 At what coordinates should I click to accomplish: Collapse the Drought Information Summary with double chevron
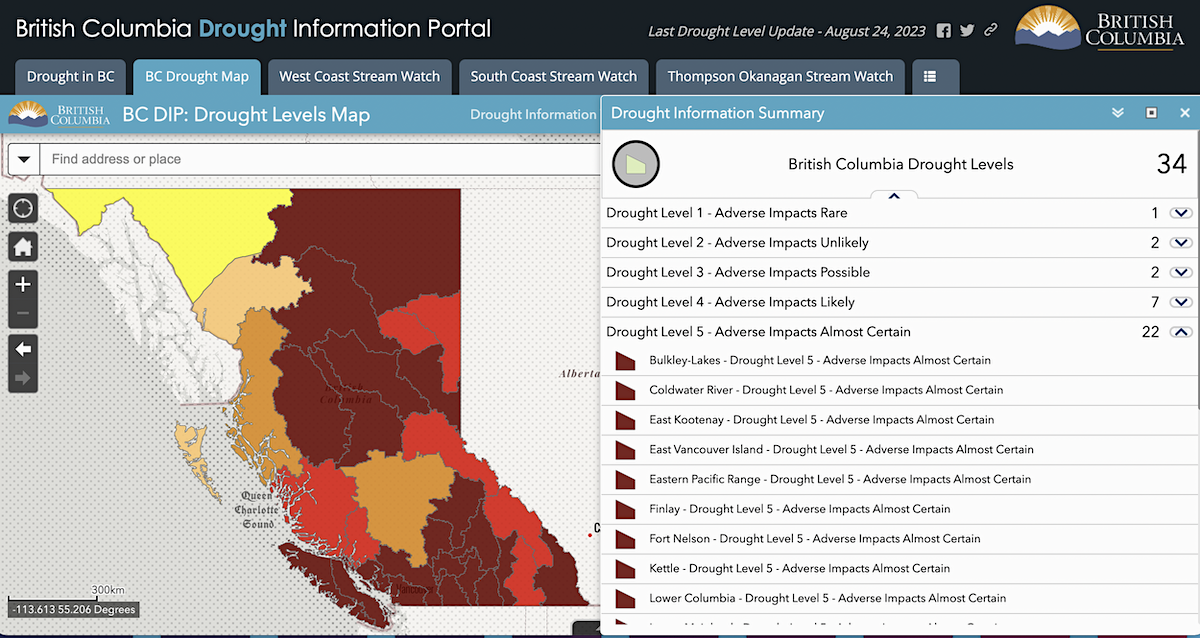(1118, 113)
